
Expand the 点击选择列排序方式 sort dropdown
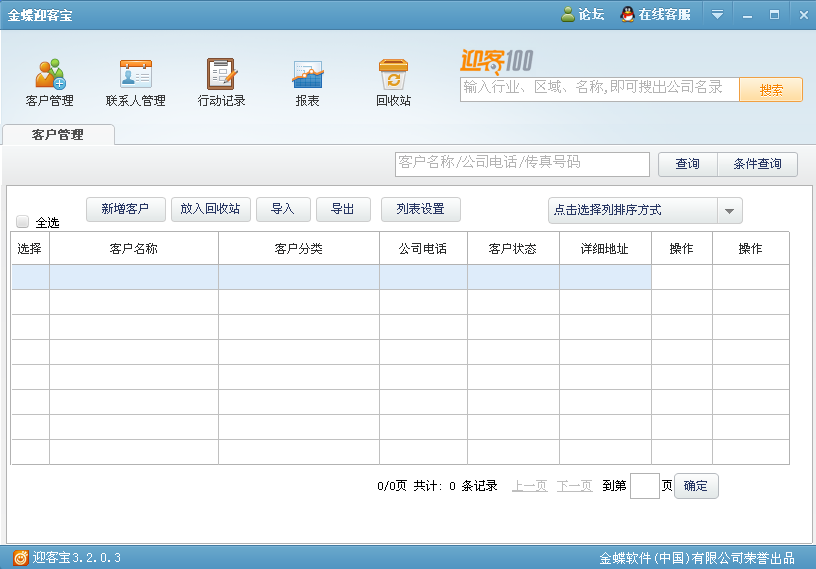pyautogui.click(x=729, y=211)
